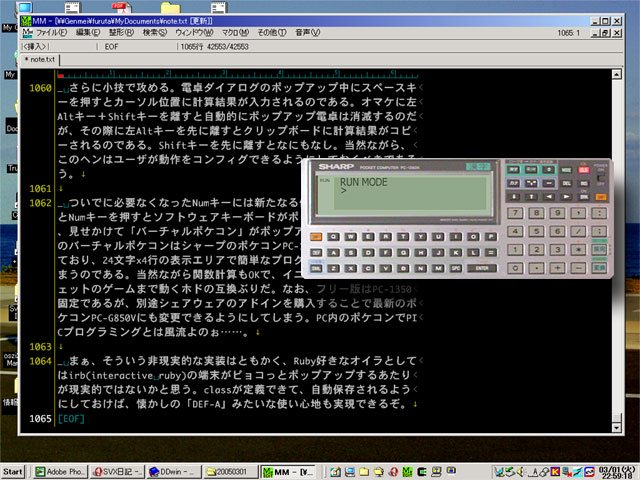Select the note.txt document tab
This screenshot has height=480, width=640.
(x=39, y=59)
